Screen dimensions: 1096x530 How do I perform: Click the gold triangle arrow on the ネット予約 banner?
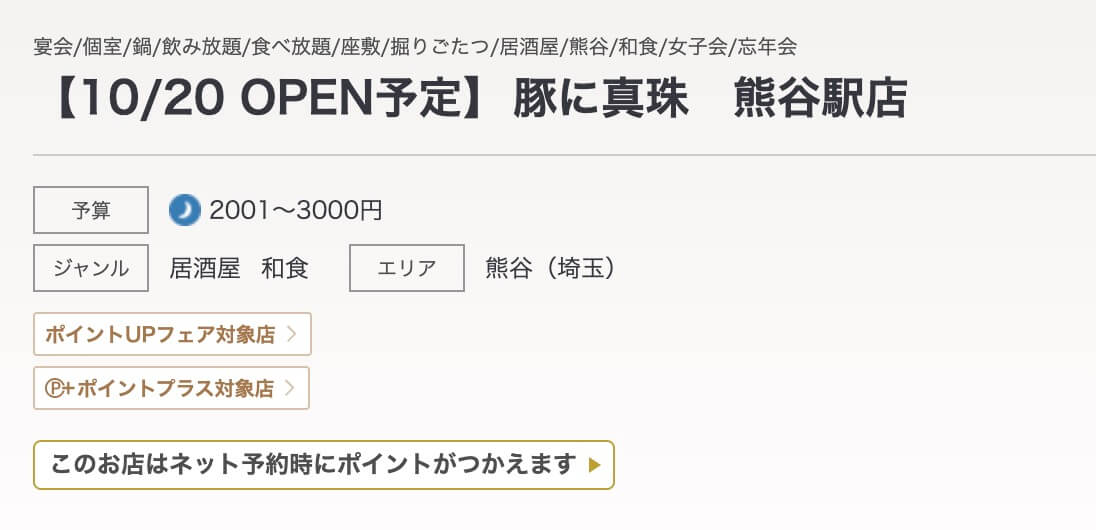pyautogui.click(x=595, y=465)
